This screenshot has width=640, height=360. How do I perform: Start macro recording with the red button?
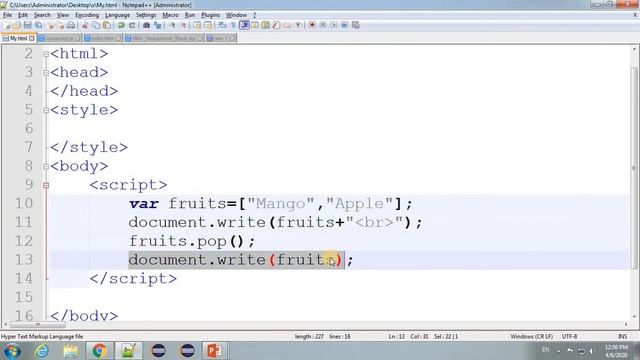(x=312, y=25)
